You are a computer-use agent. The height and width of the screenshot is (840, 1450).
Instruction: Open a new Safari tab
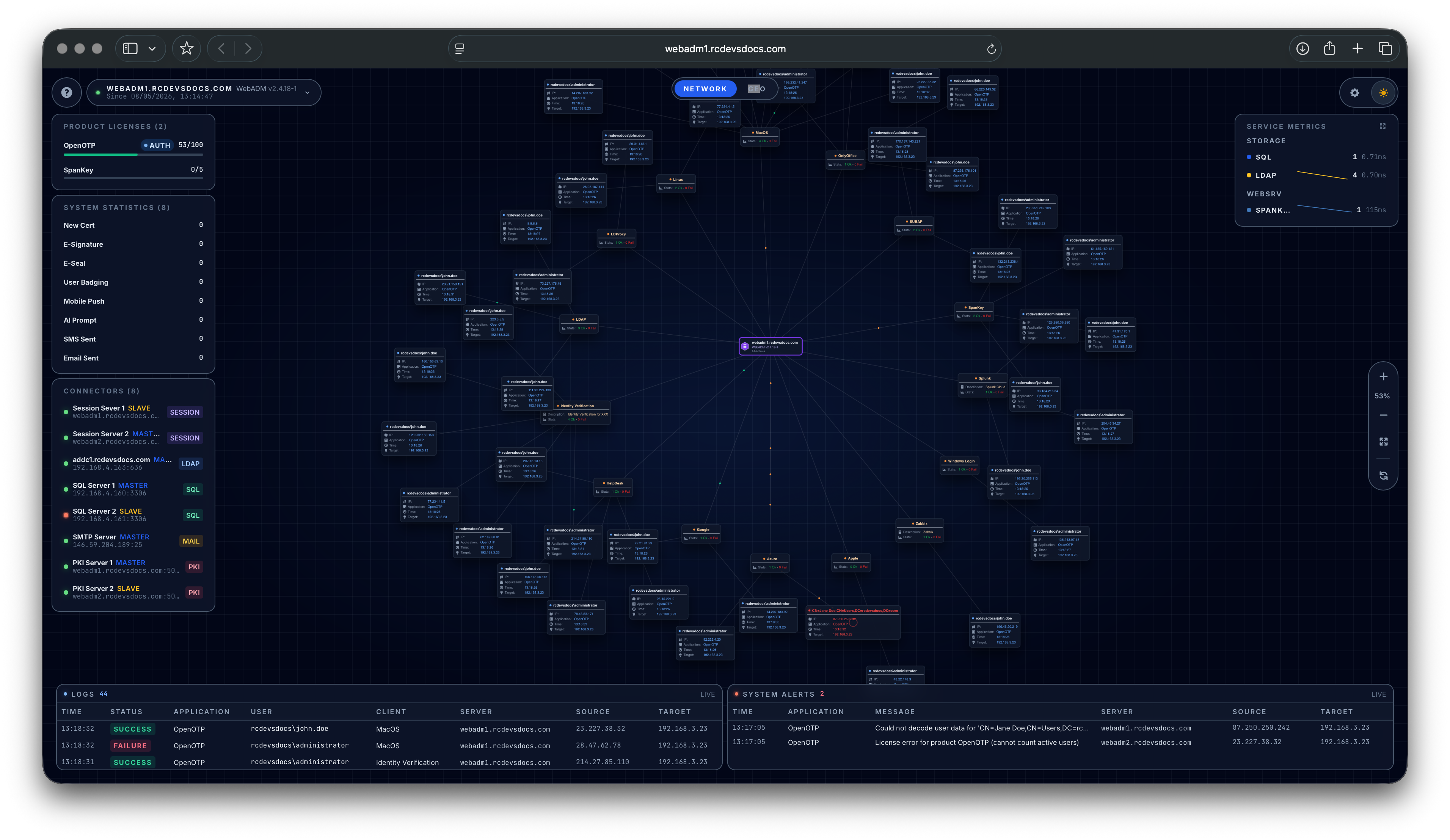[1357, 49]
